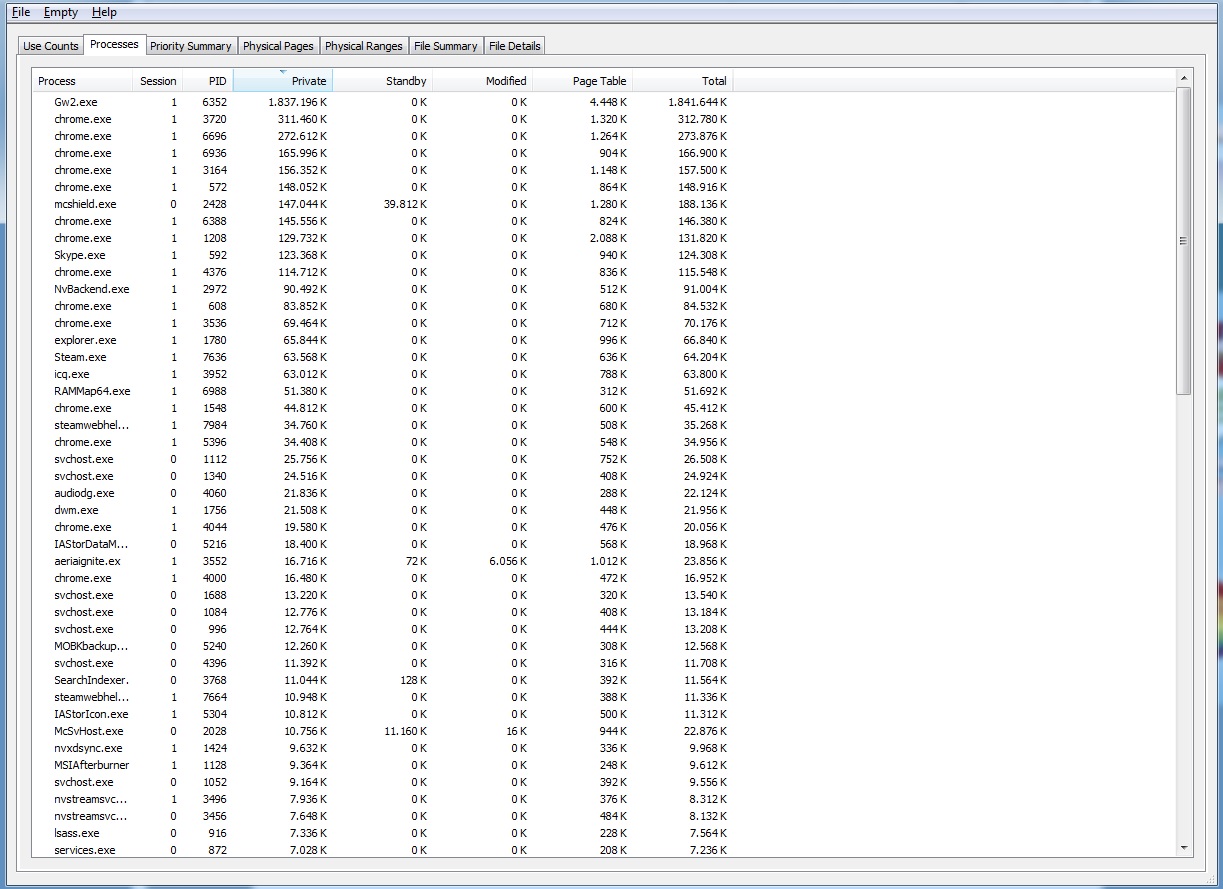Screen dimensions: 1223x889
Task: Click the scrollbar up arrow
Action: pos(1184,78)
